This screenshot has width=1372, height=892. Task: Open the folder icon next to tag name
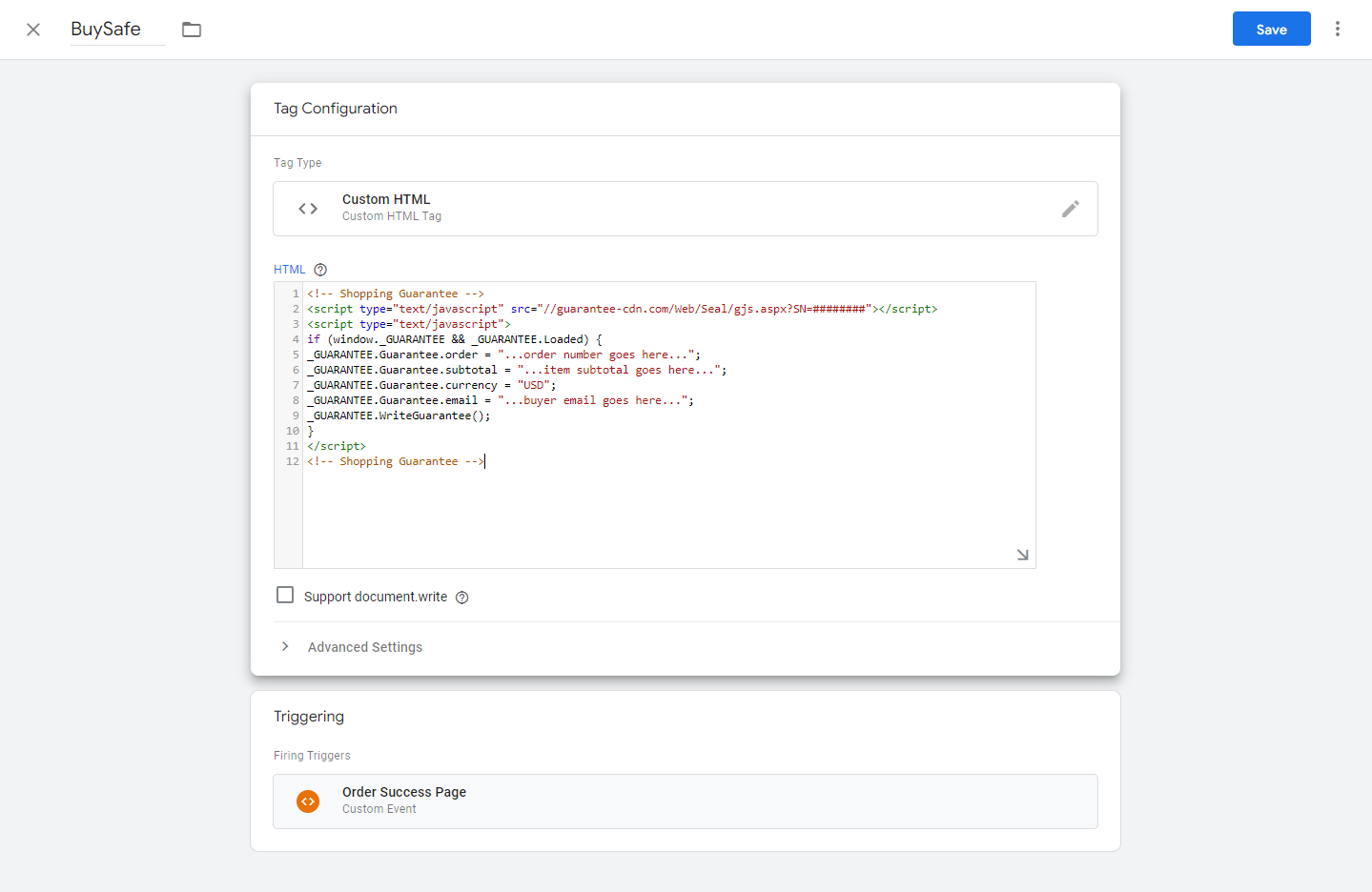coord(192,30)
